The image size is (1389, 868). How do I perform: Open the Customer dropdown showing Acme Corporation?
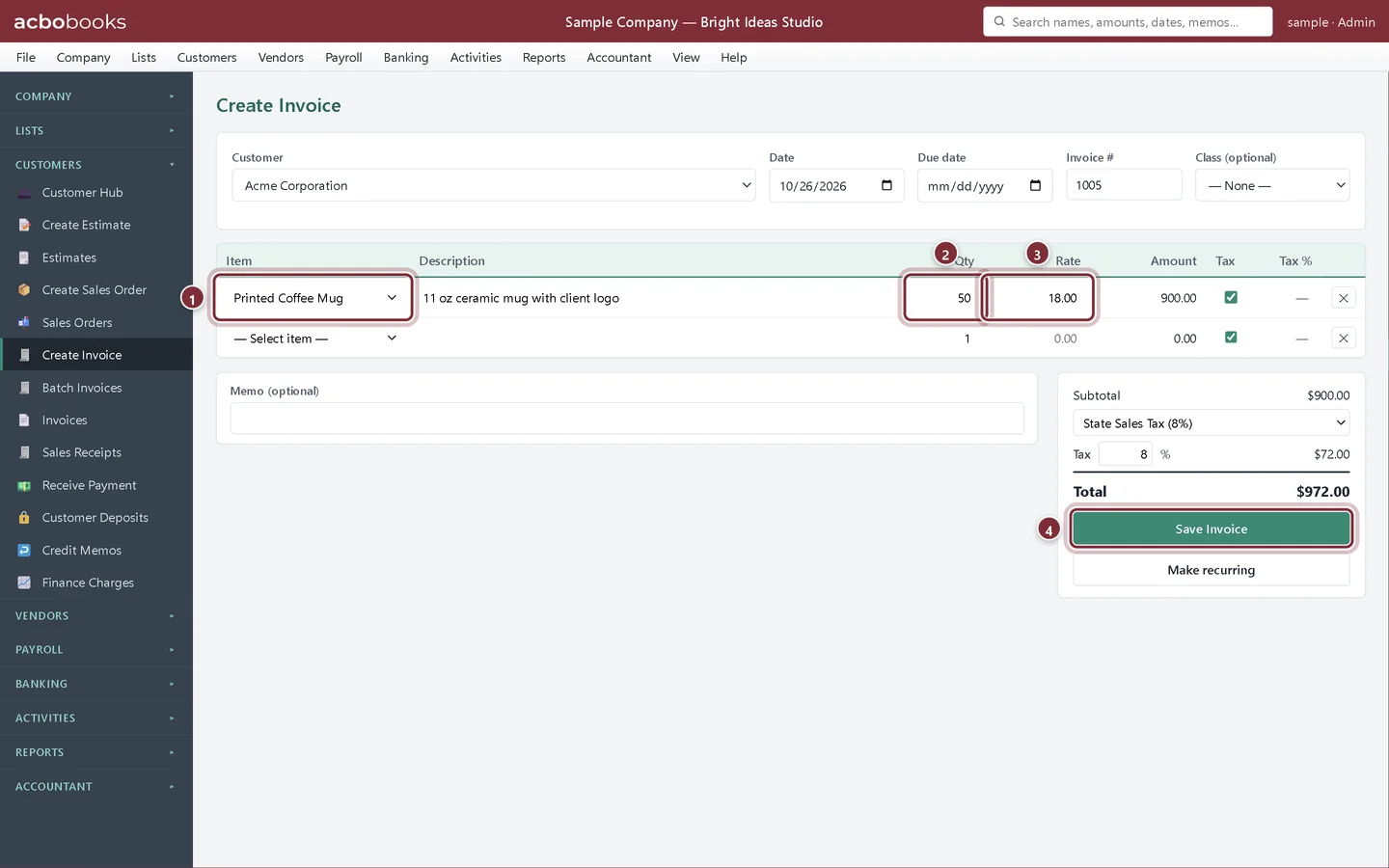[x=494, y=185]
